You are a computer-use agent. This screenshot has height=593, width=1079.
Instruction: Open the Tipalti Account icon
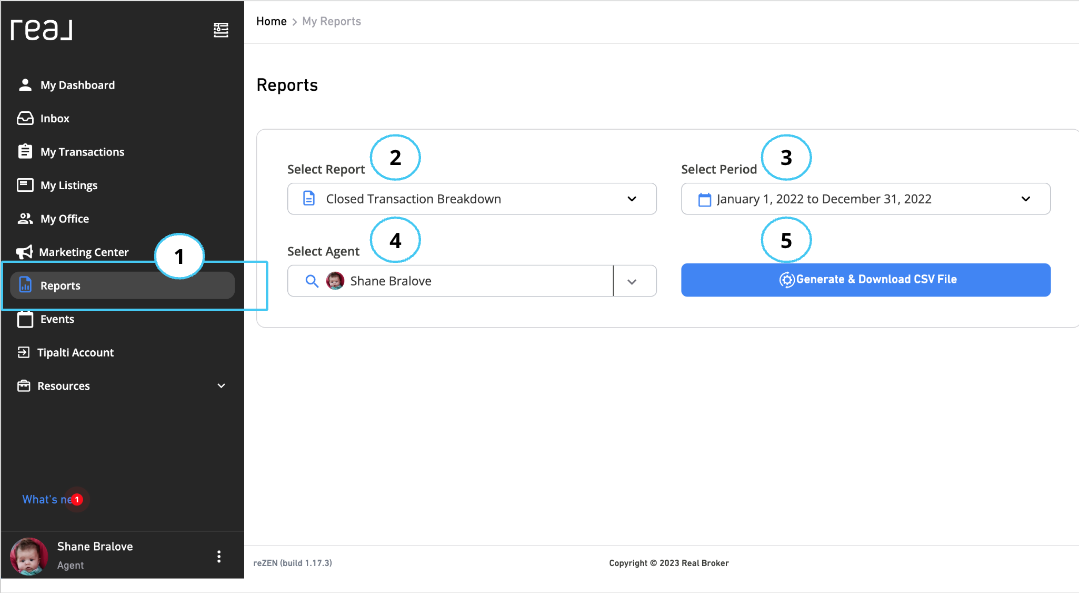[25, 351]
